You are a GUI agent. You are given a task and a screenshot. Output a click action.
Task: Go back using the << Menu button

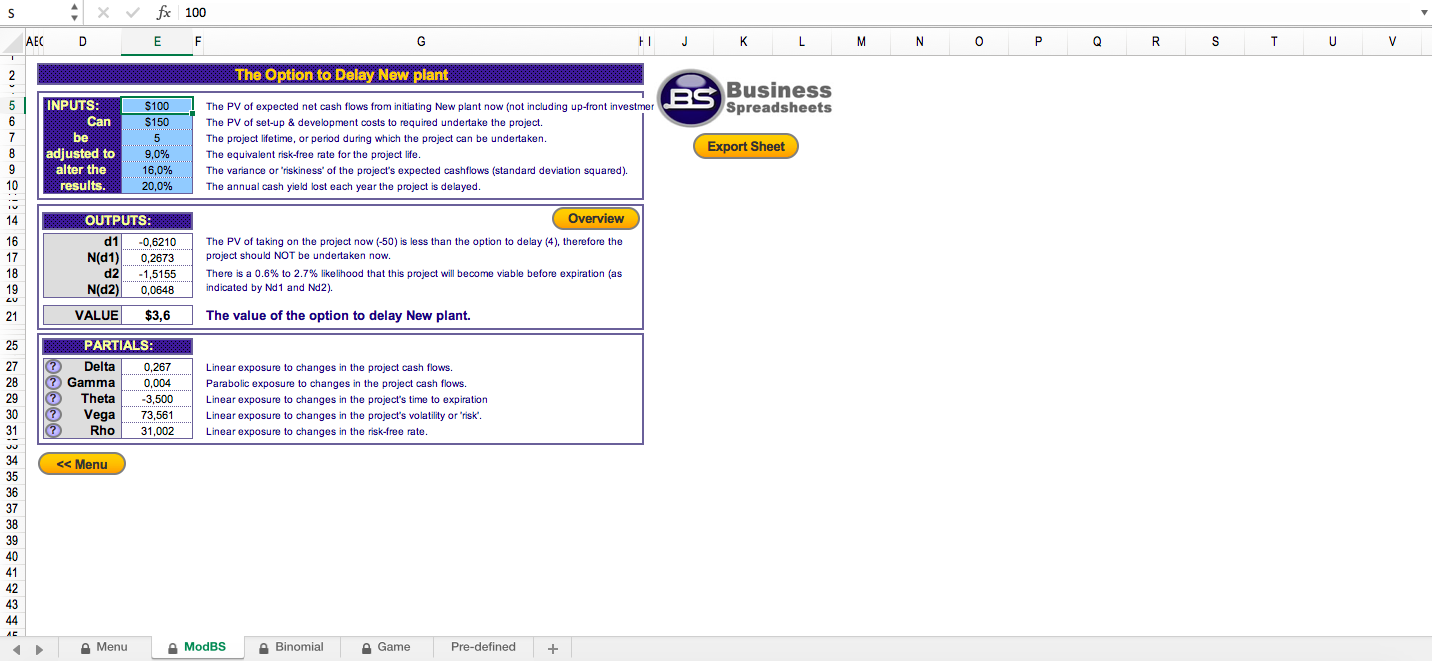(x=82, y=464)
